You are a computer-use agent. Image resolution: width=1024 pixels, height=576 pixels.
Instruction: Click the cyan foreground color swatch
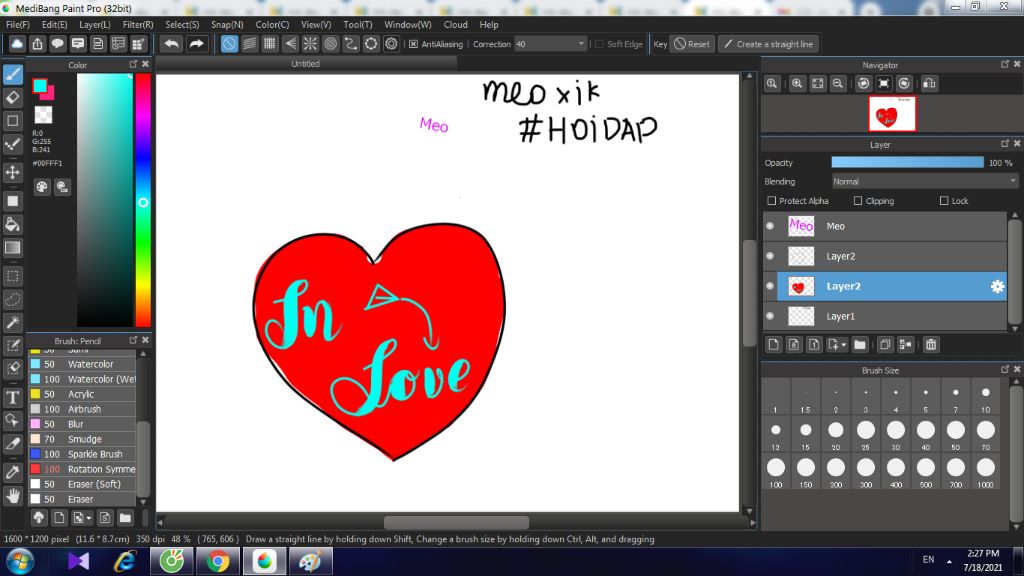click(x=39, y=85)
